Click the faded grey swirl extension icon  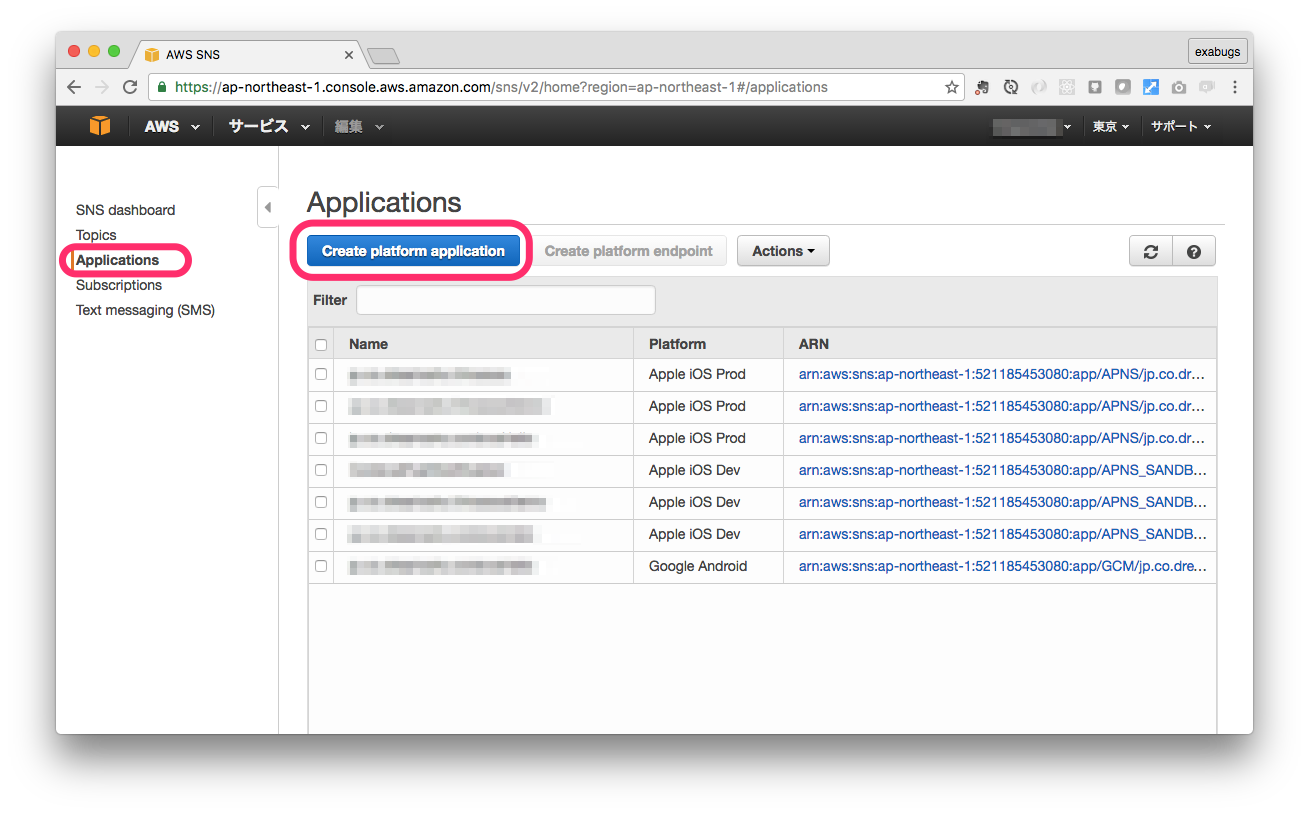[x=1039, y=87]
